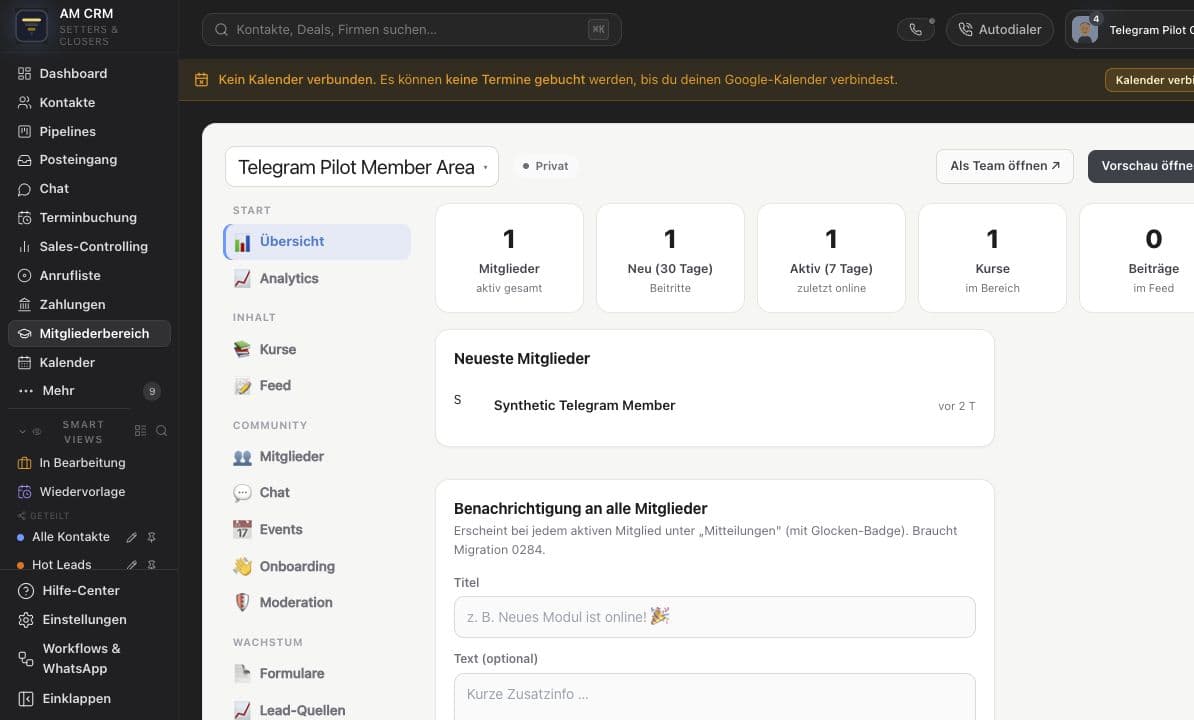Select the Übersicht tab
Viewport: 1194px width, 720px height.
coord(318,241)
